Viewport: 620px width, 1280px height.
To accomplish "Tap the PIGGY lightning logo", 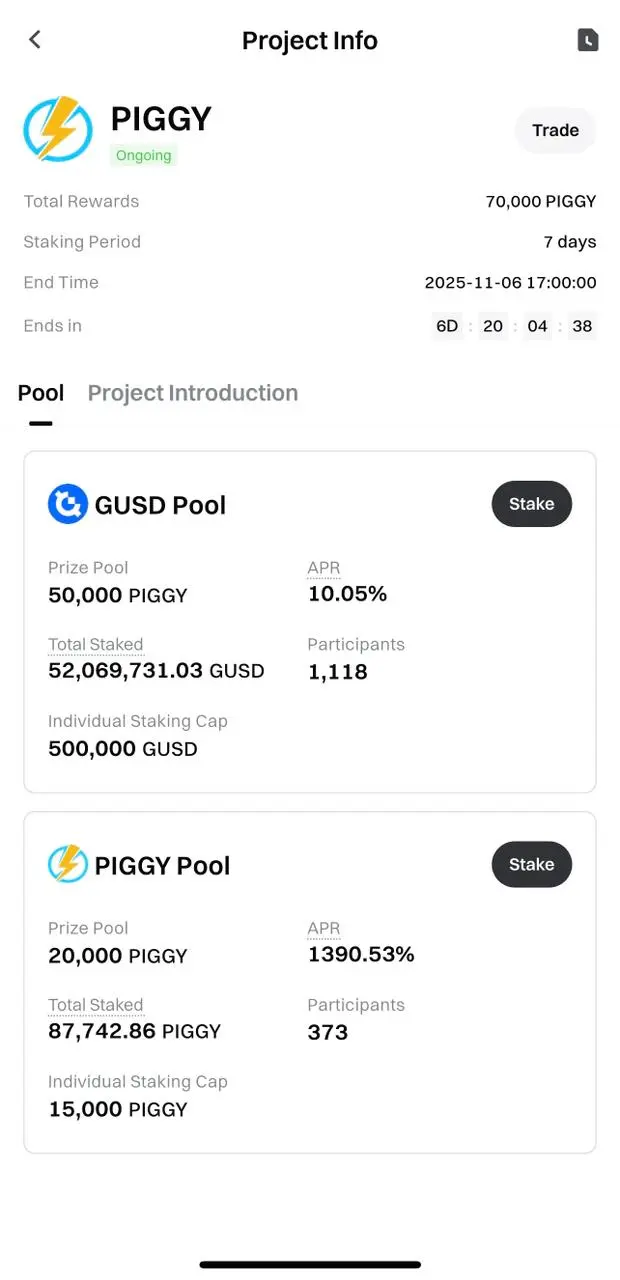I will [x=58, y=129].
